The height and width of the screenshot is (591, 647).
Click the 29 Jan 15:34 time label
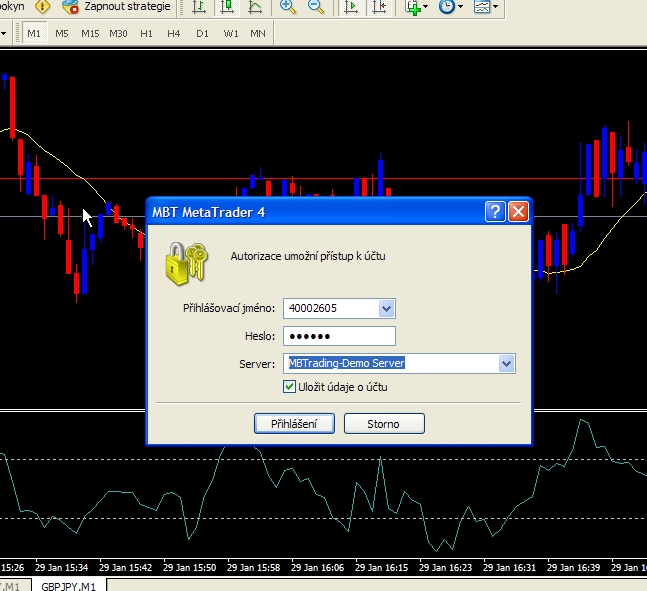coord(61,567)
